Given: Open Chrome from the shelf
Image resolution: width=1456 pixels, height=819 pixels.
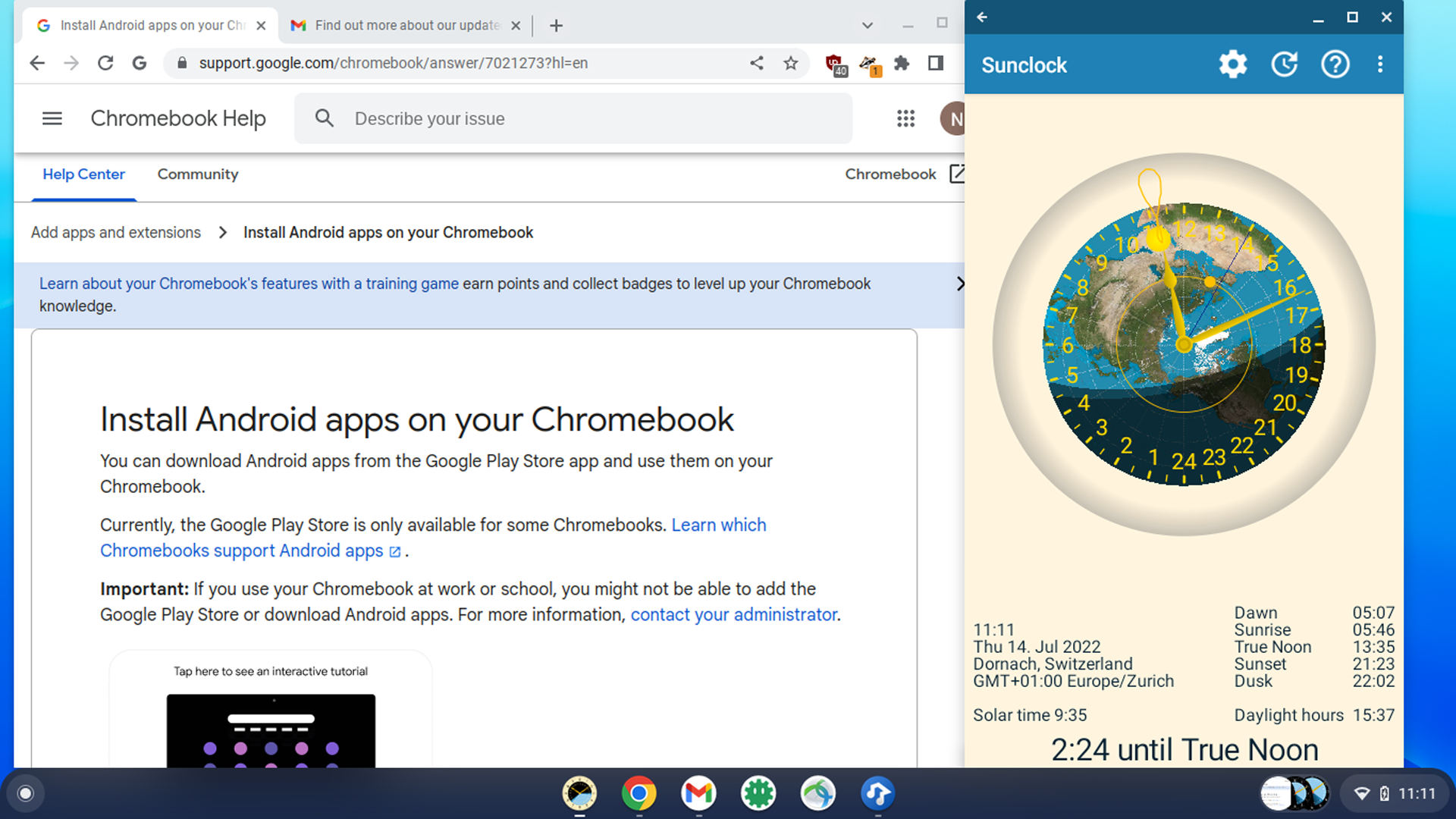Looking at the screenshot, I should [x=639, y=793].
